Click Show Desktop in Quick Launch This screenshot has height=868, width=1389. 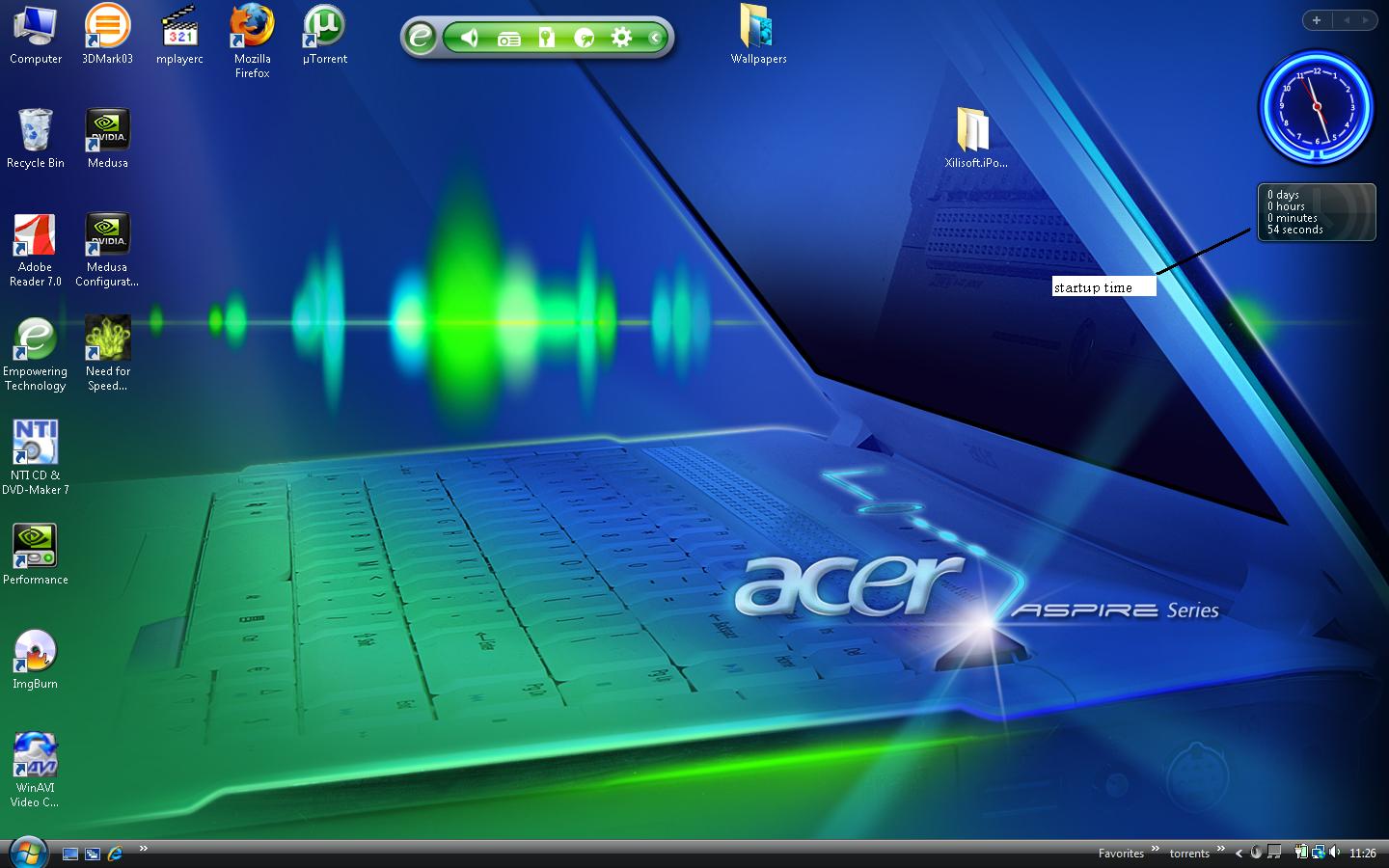pos(69,854)
